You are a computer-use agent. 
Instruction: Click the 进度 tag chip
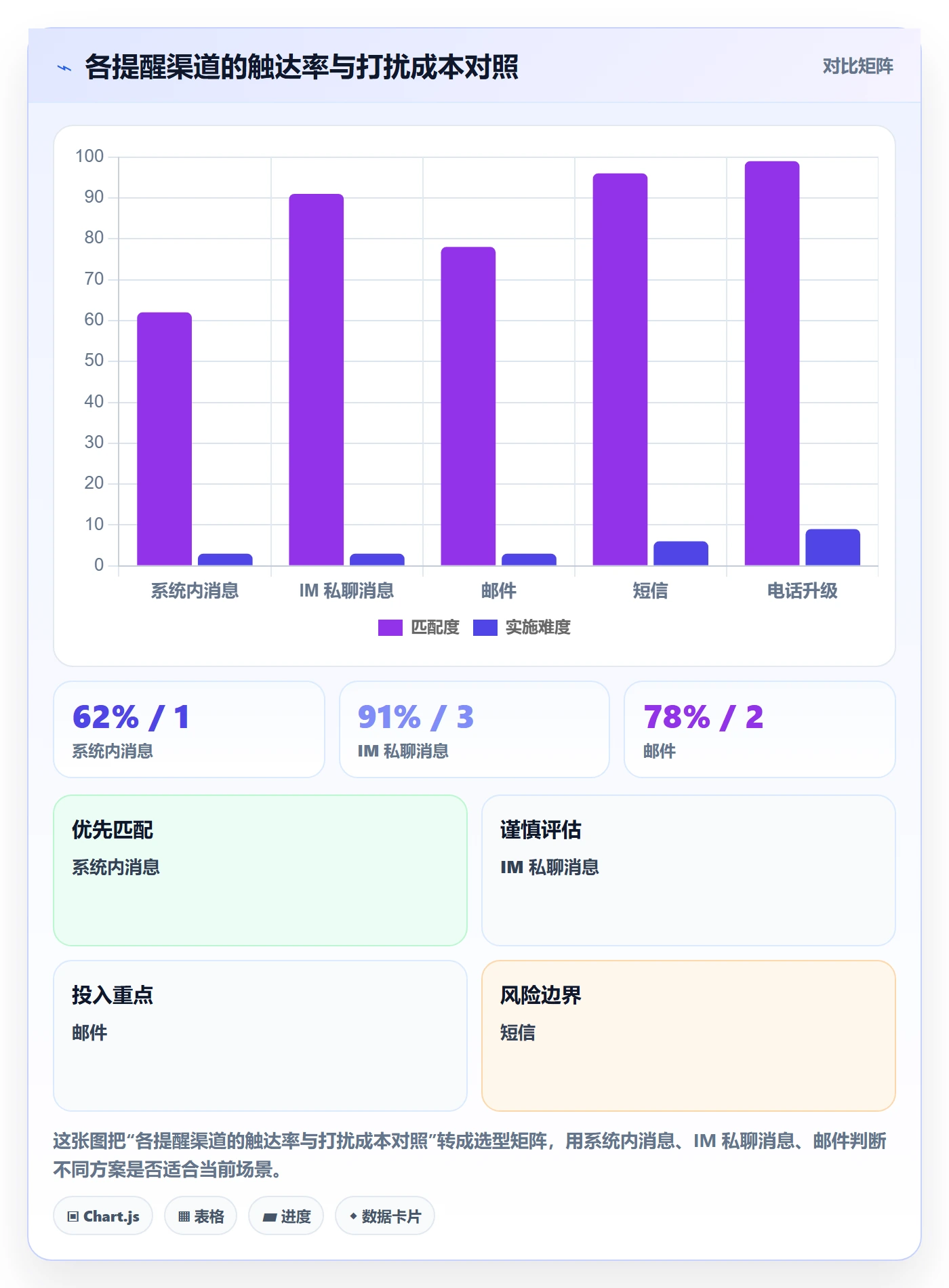[286, 1216]
